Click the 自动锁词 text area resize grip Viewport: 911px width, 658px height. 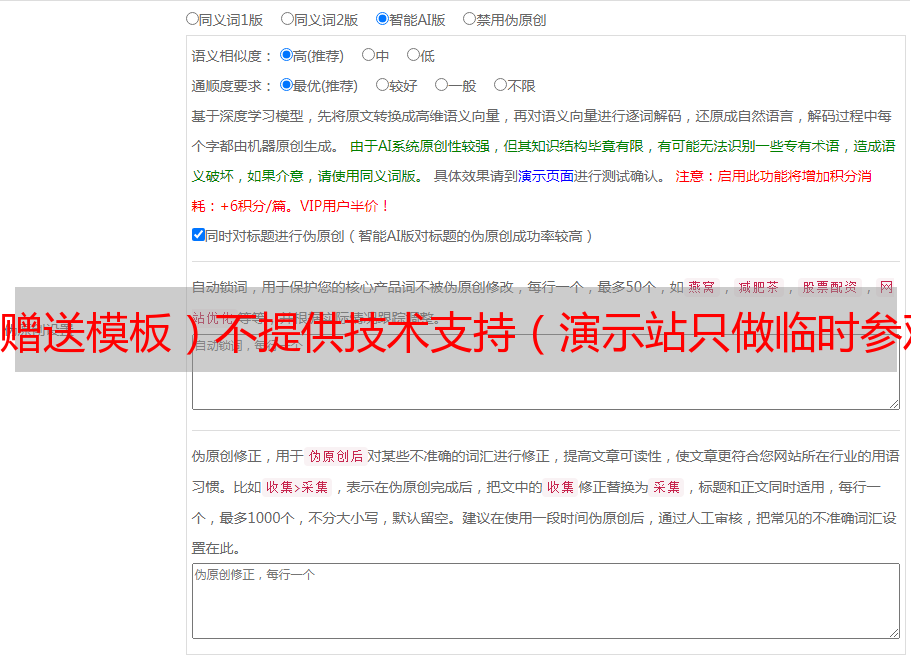point(894,404)
